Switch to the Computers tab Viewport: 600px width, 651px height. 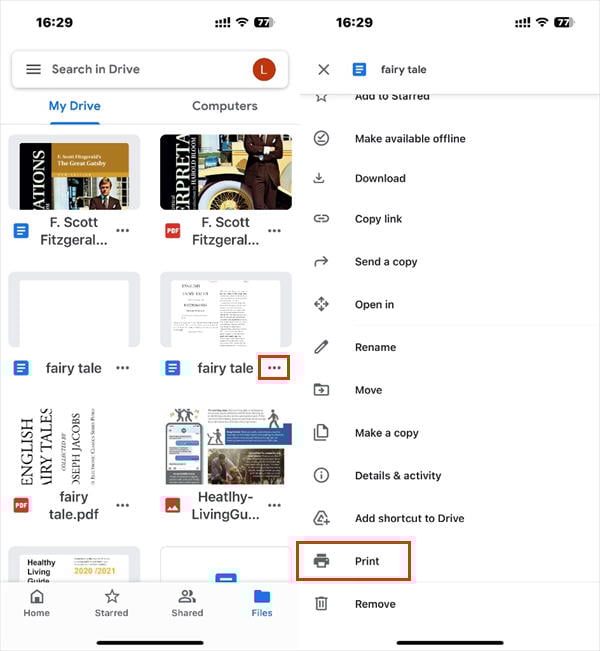tap(225, 106)
